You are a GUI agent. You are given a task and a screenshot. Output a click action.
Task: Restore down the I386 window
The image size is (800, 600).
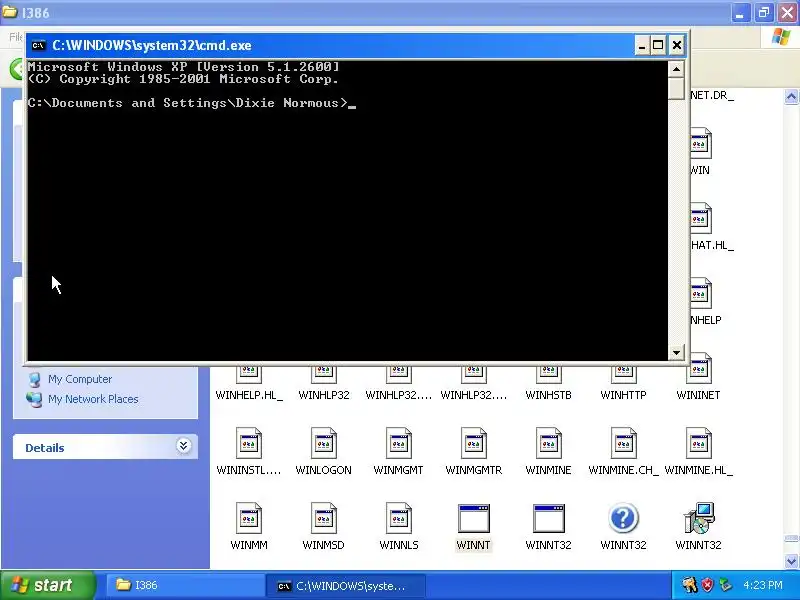point(764,13)
